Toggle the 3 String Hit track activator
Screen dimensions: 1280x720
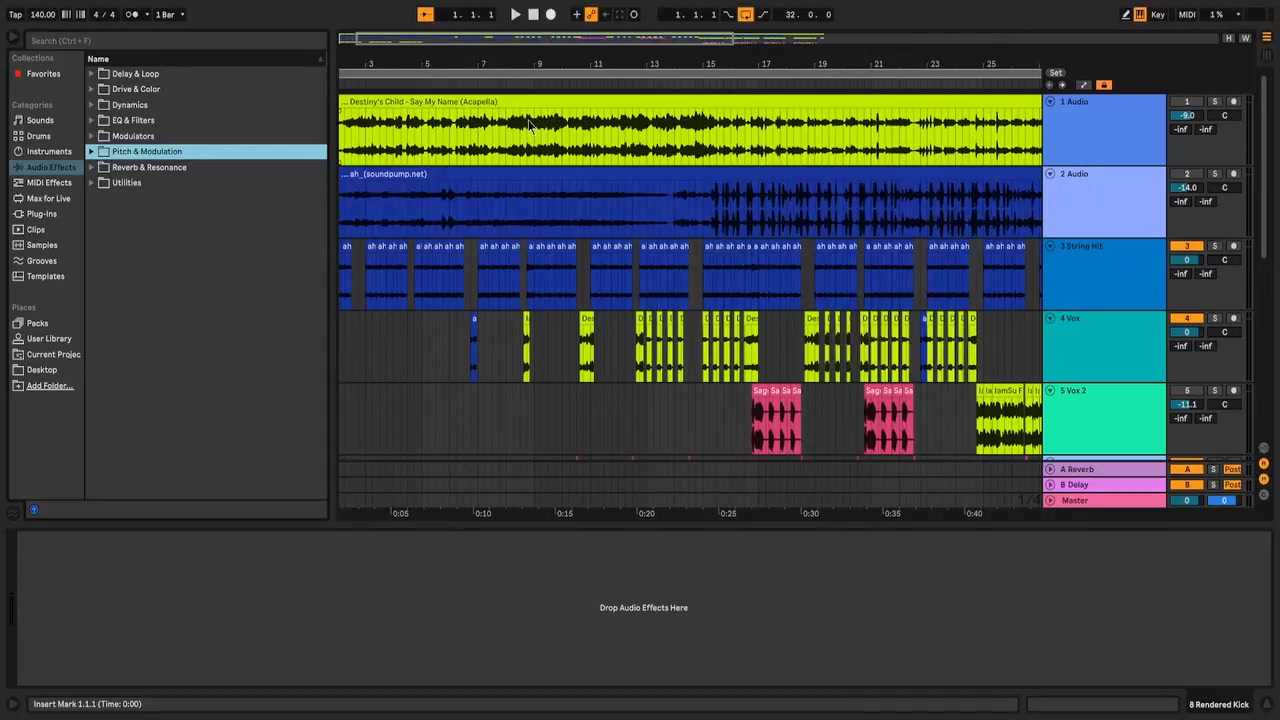(x=1187, y=246)
